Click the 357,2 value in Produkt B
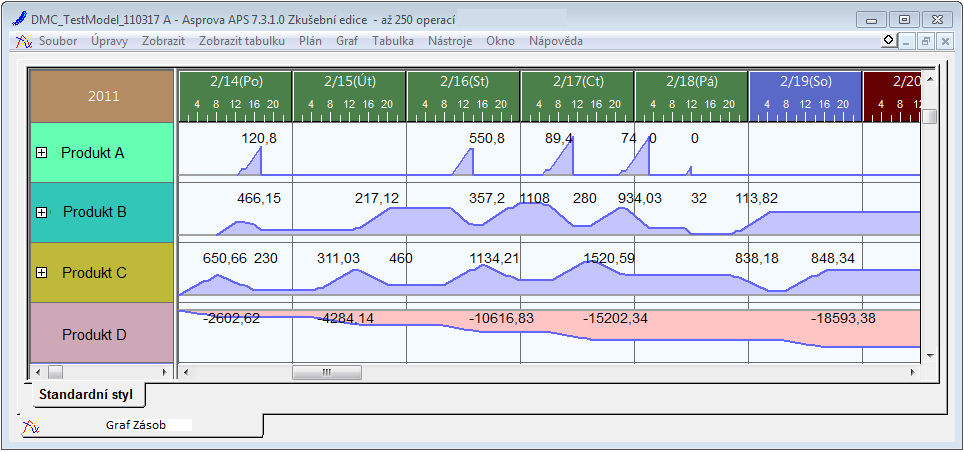Screen dimensions: 964x452 (x=487, y=199)
